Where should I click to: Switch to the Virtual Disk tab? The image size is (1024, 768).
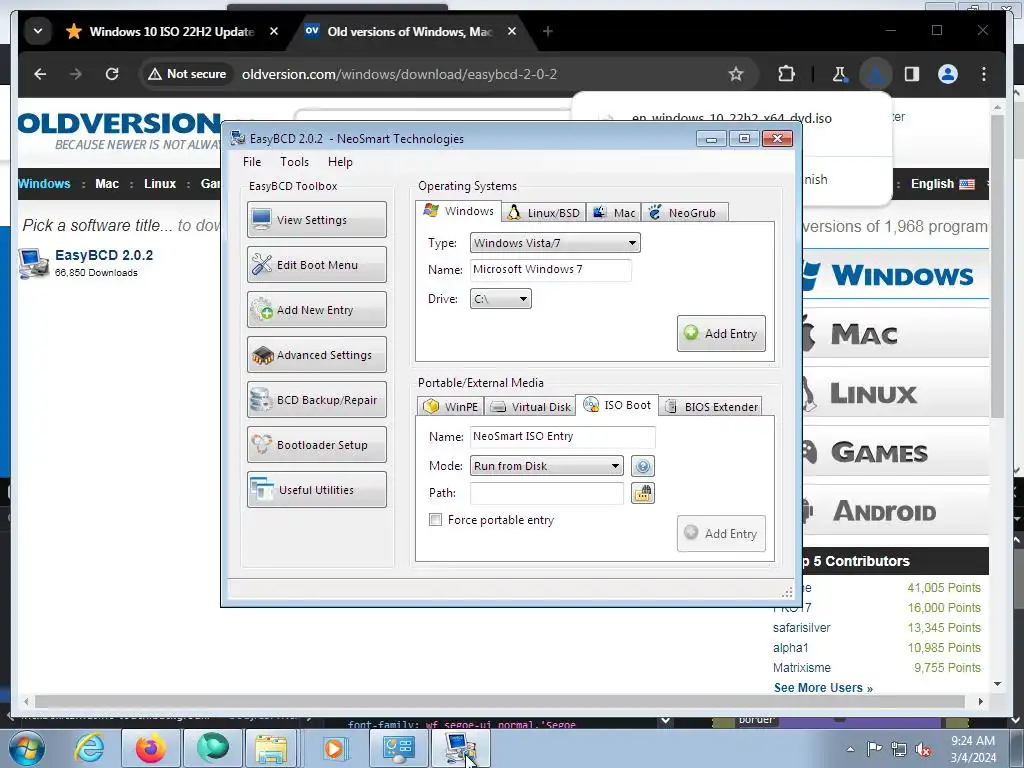click(x=530, y=407)
